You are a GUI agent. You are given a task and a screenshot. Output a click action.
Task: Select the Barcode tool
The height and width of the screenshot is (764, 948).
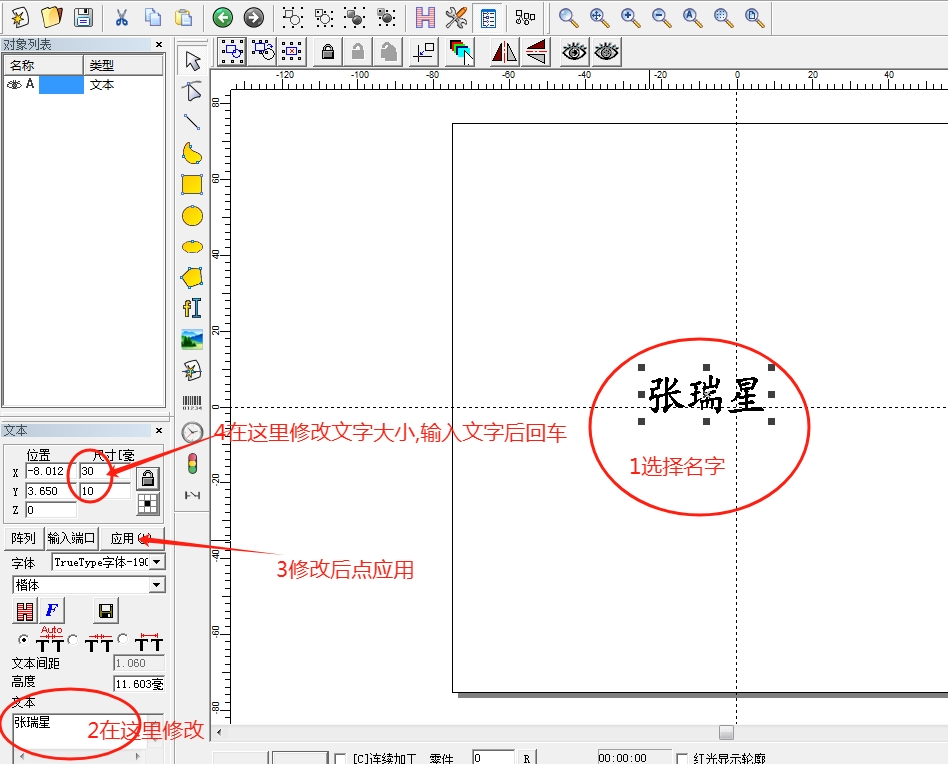click(192, 402)
